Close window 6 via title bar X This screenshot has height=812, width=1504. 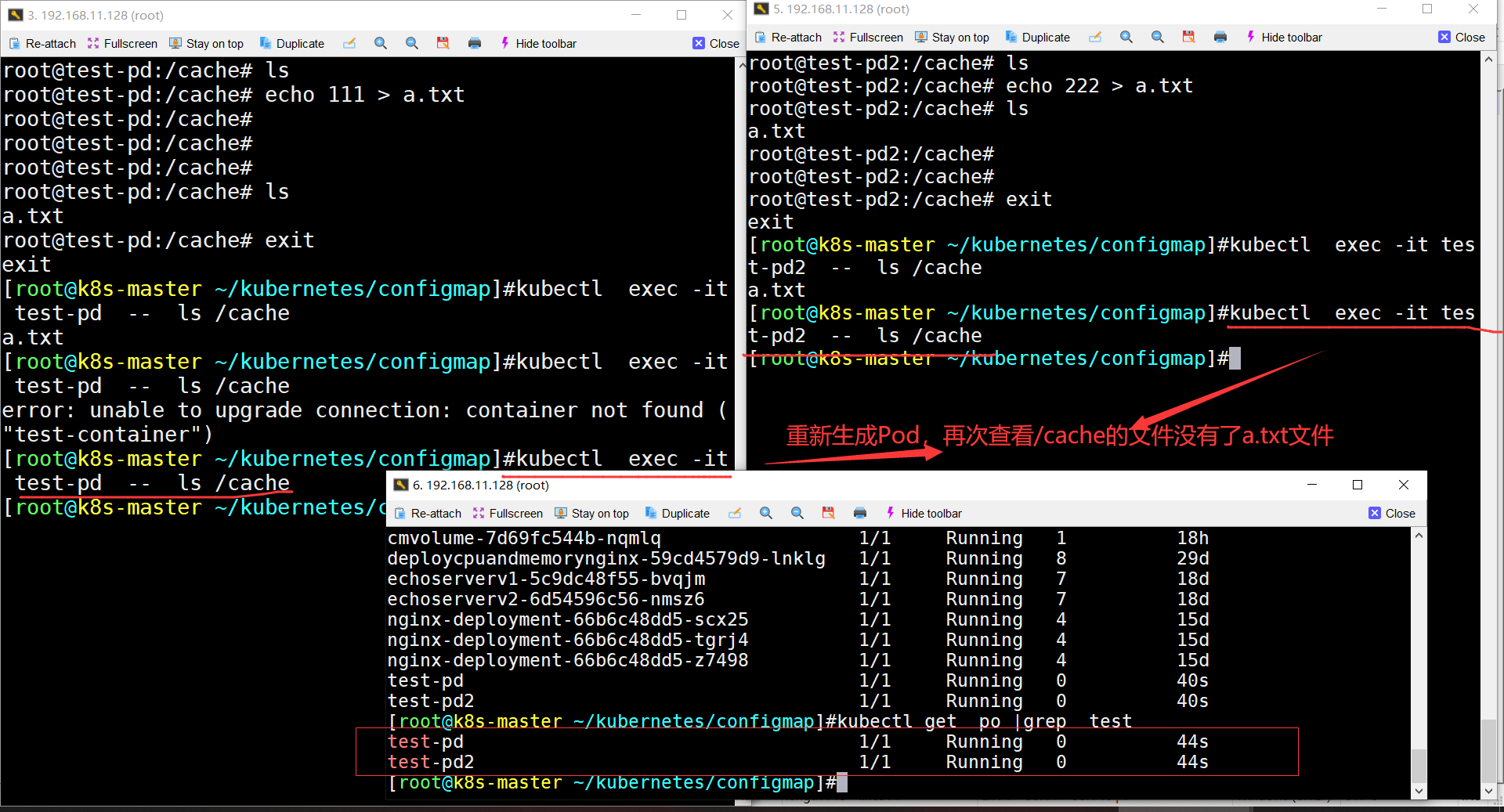[x=1404, y=485]
